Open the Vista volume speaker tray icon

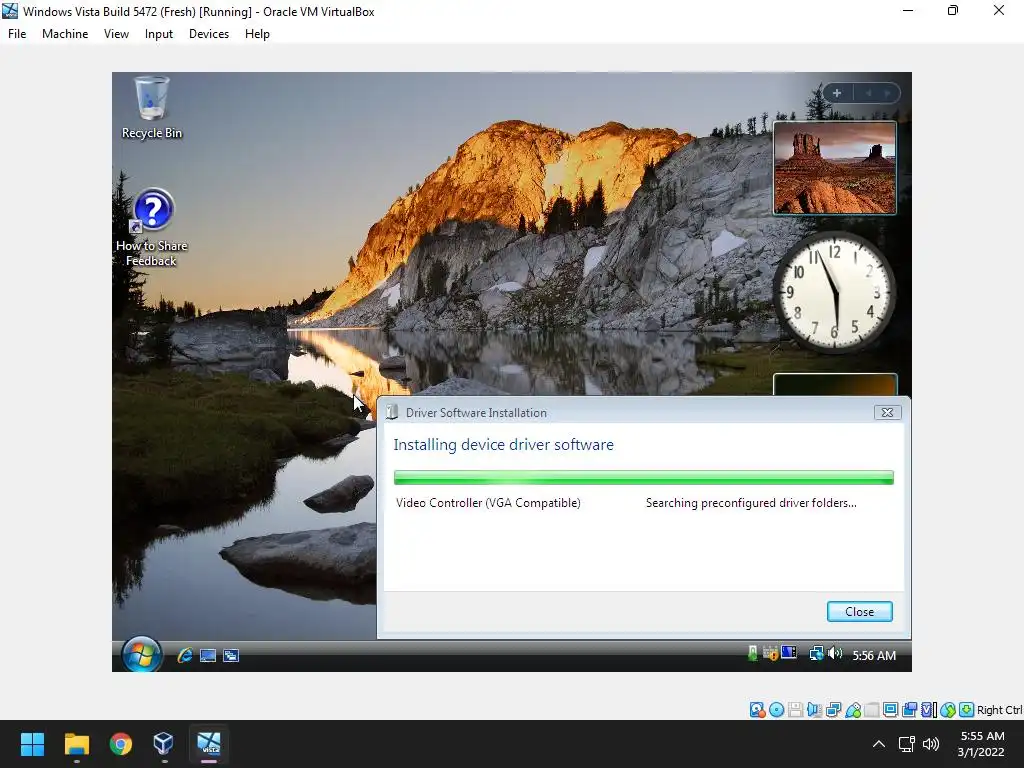point(835,654)
